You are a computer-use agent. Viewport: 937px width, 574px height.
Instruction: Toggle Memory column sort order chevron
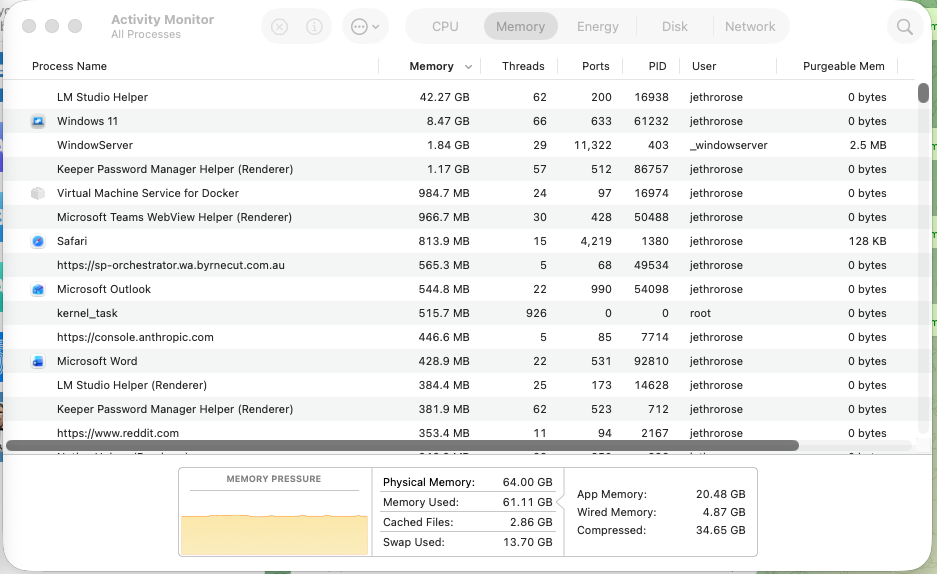(468, 67)
